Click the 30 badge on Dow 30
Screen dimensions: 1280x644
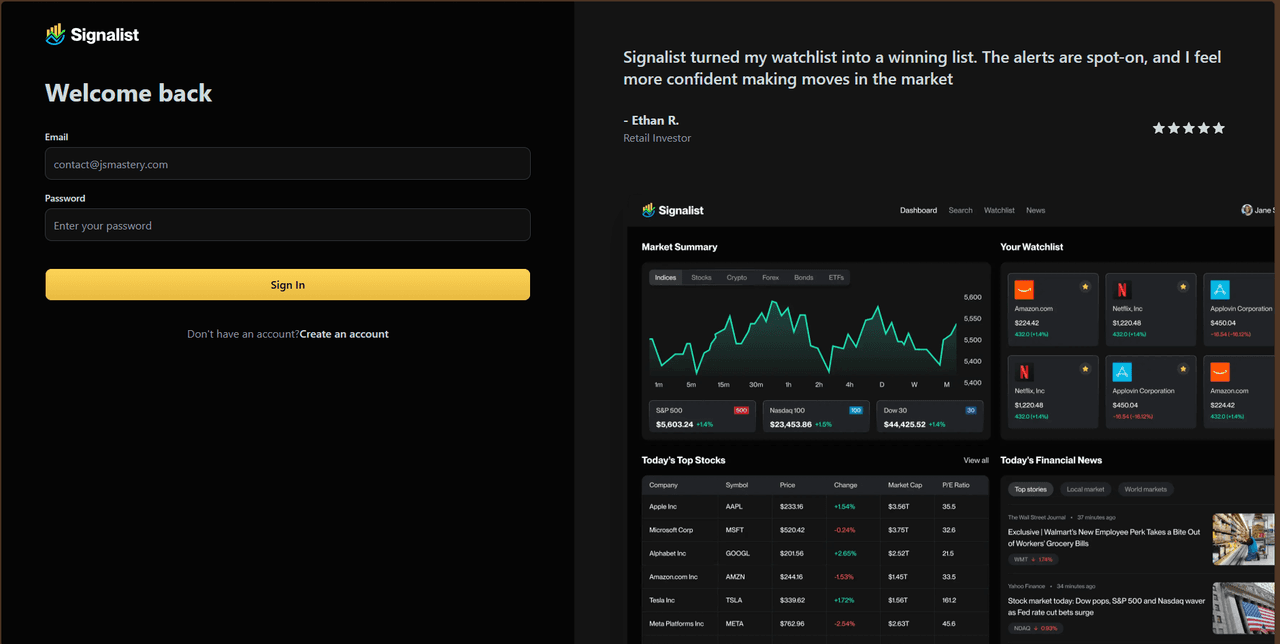pyautogui.click(x=971, y=410)
